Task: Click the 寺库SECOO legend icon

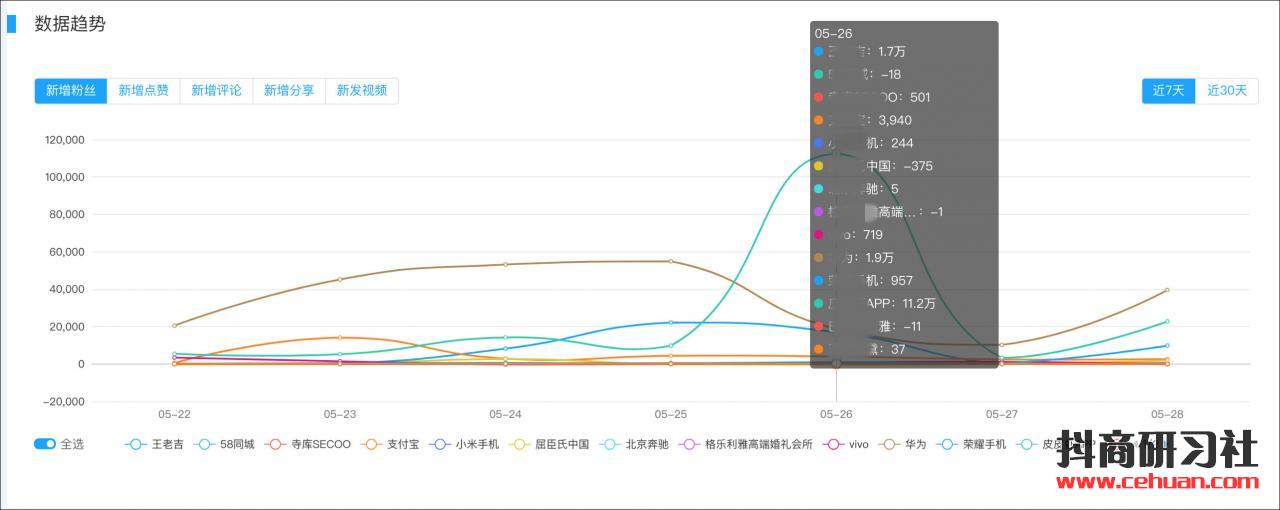Action: tap(276, 444)
